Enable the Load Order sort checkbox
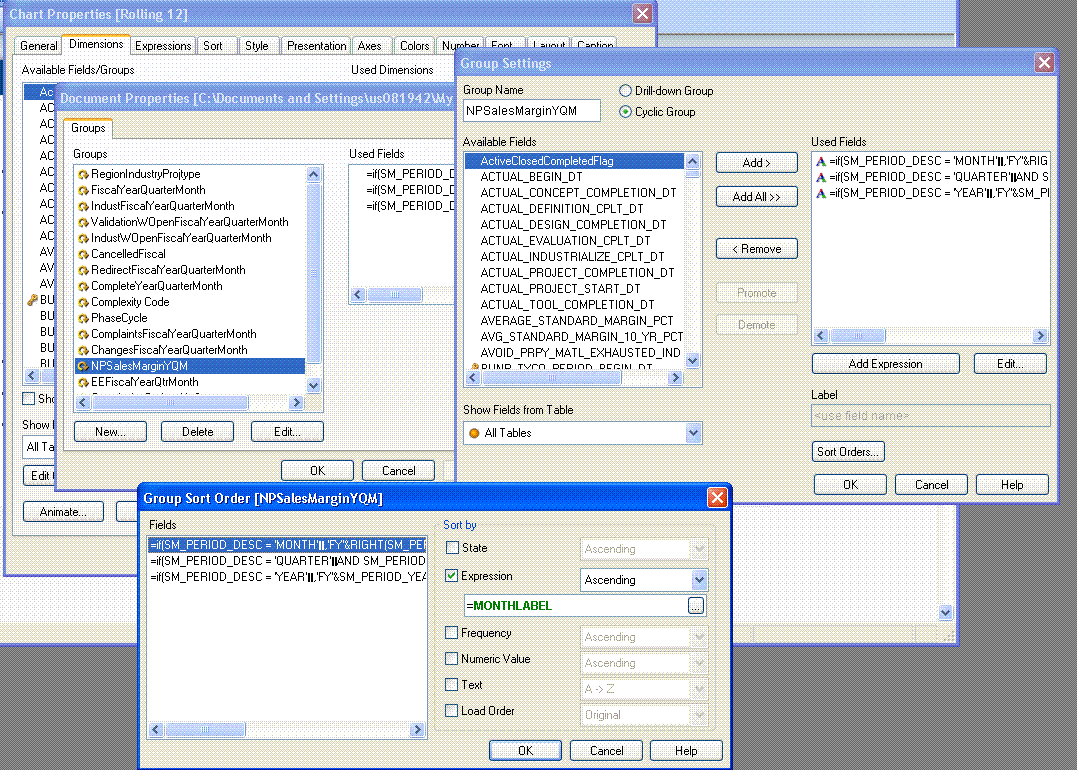1077x770 pixels. (x=451, y=711)
